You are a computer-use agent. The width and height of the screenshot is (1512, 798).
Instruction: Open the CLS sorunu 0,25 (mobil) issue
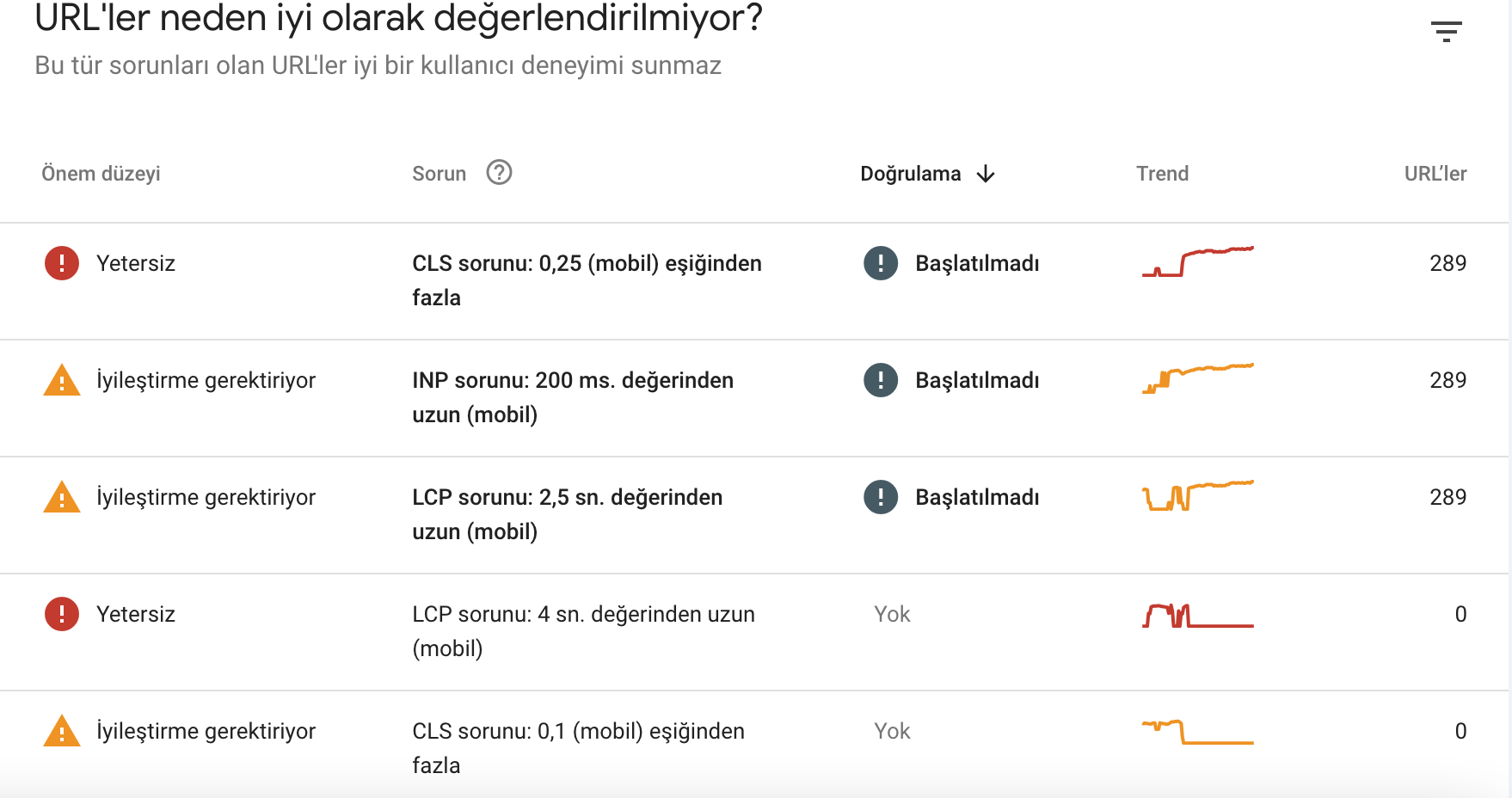click(587, 280)
